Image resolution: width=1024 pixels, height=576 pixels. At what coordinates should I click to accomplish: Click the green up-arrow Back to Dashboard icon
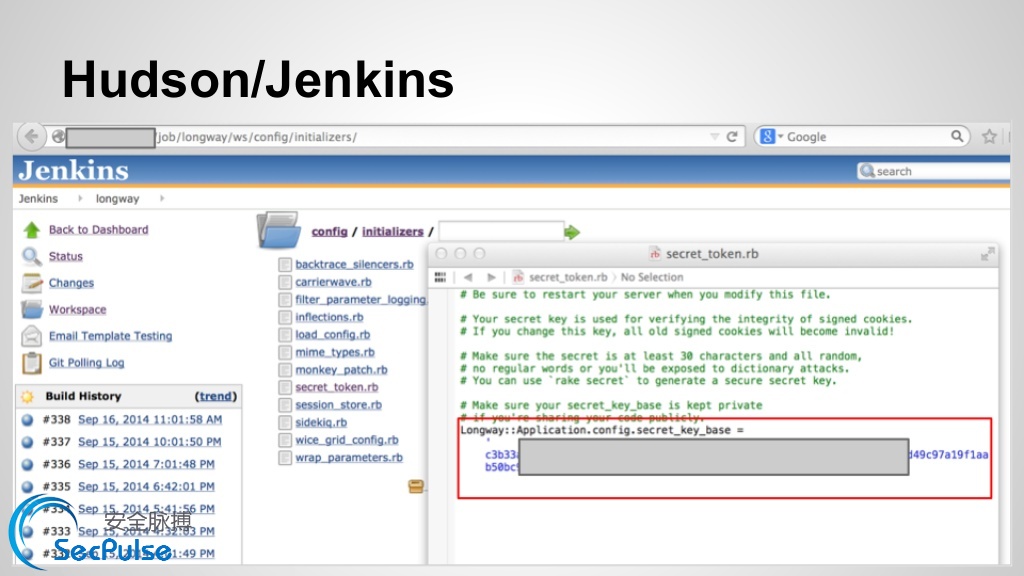click(x=31, y=230)
